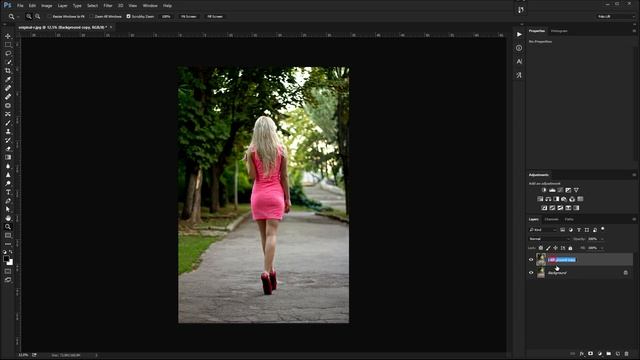Open the Opacity slider arrow

click(602, 239)
